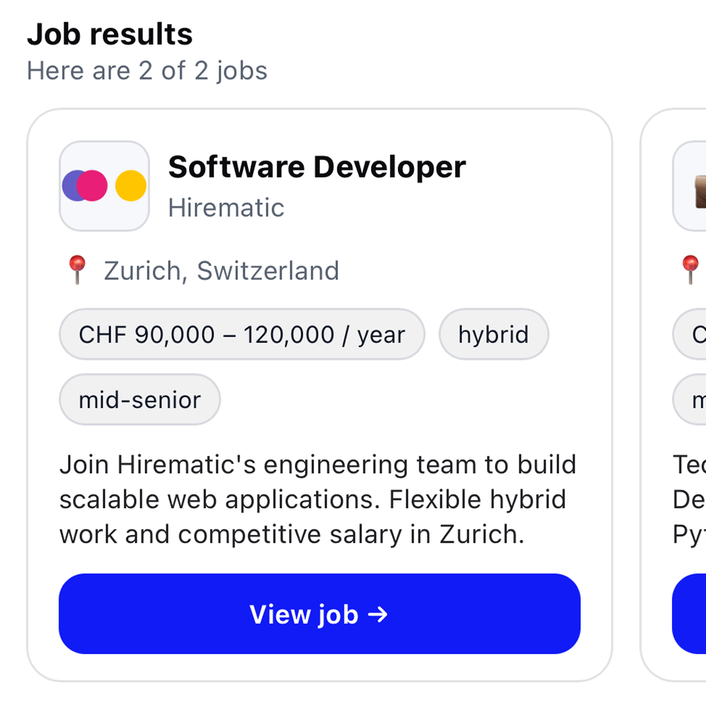Click the red pin beside Zurich, Switzerland
This screenshot has width=706, height=704.
point(77,270)
